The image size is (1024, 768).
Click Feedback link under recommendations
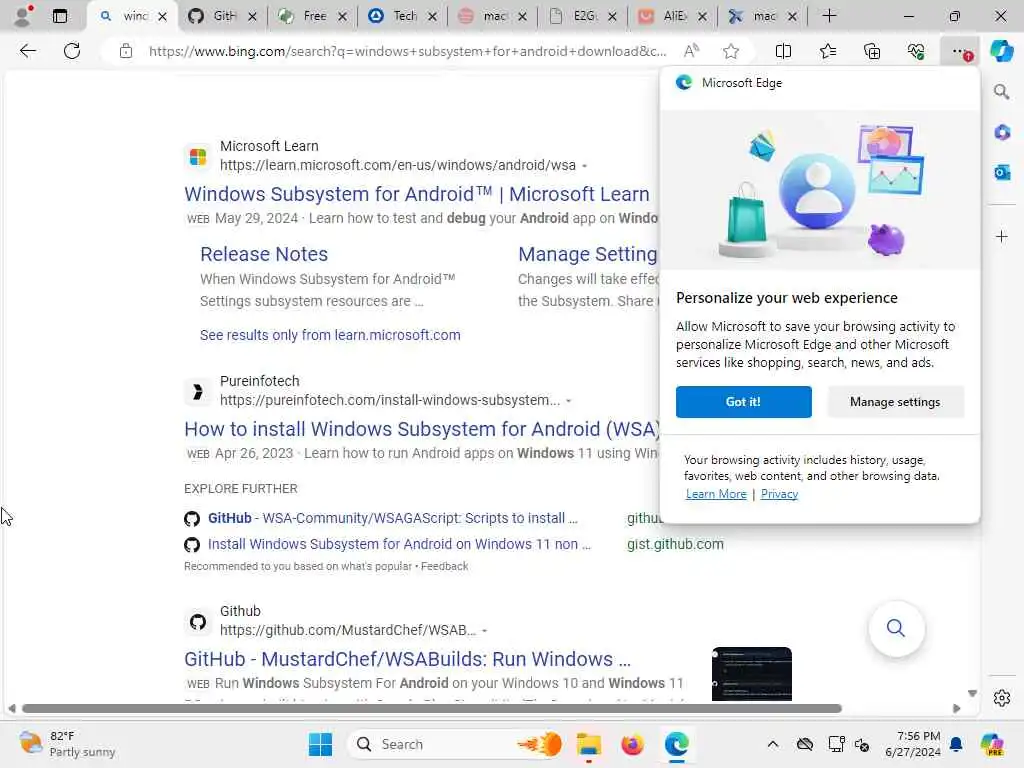pos(444,566)
